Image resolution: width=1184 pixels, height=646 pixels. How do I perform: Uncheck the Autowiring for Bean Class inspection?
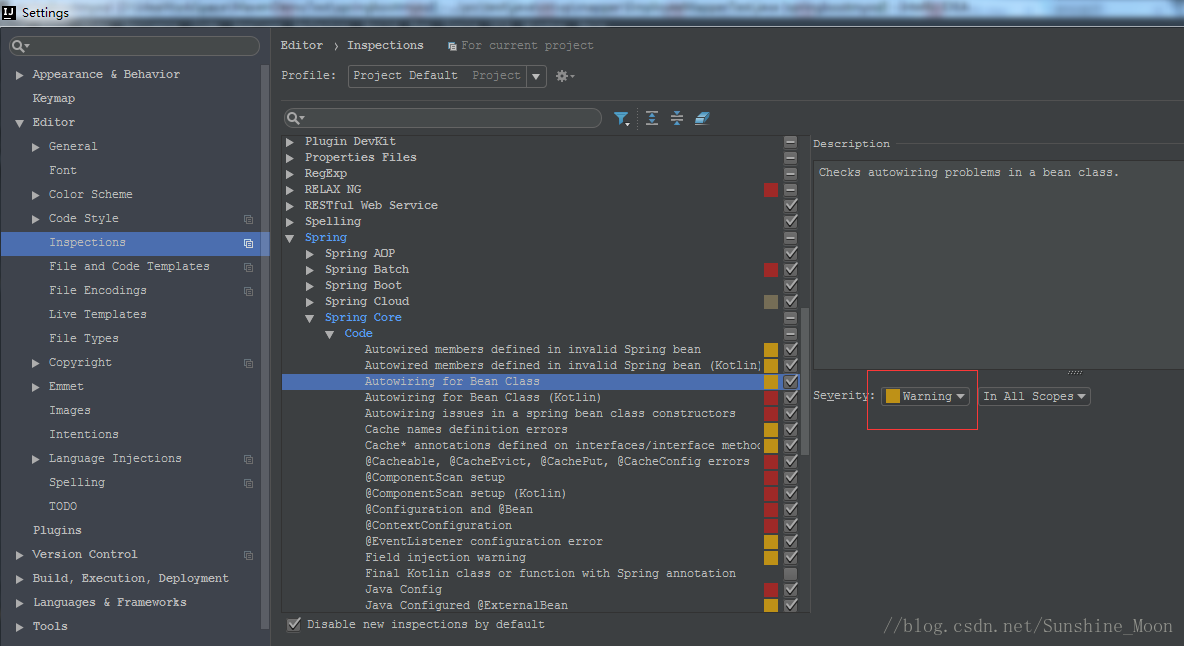791,382
